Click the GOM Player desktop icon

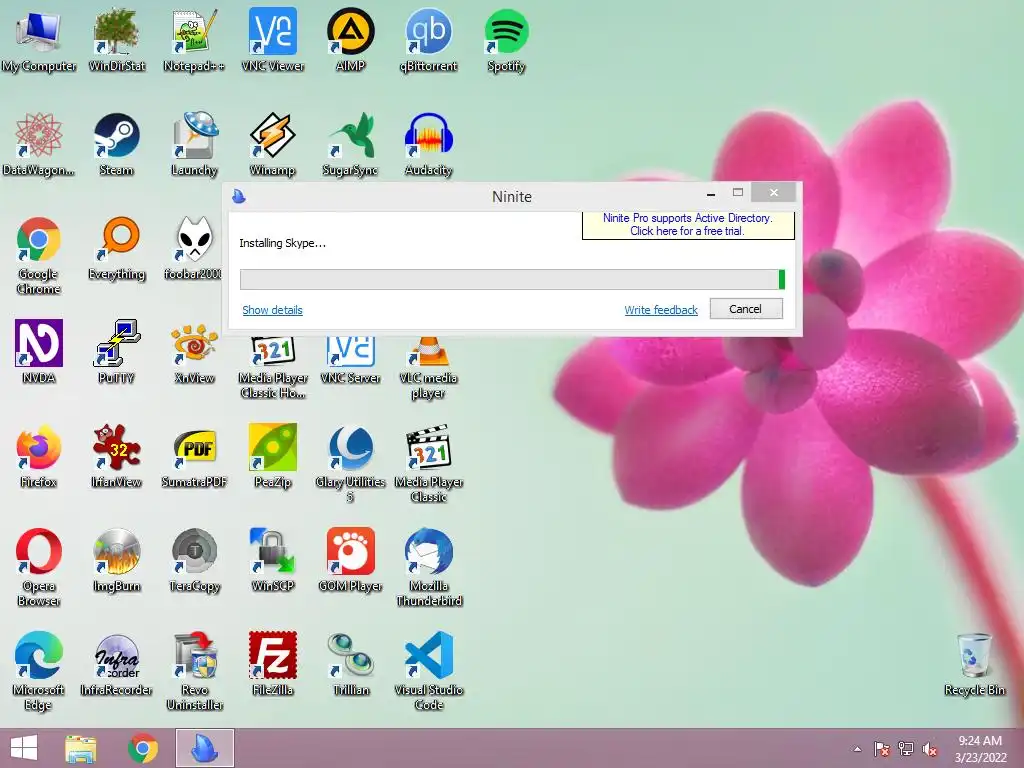point(351,560)
